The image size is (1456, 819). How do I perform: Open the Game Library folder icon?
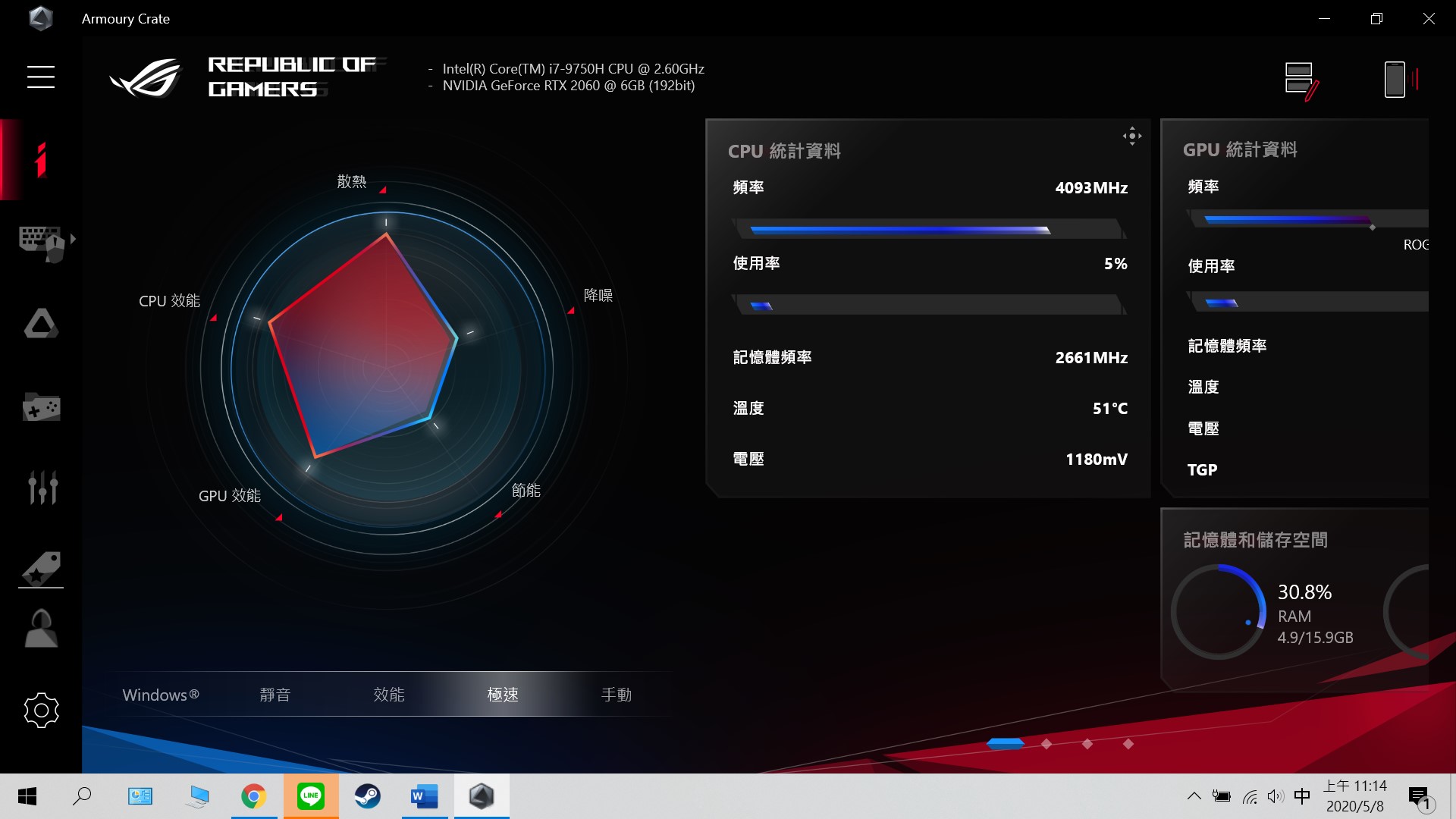coord(41,407)
